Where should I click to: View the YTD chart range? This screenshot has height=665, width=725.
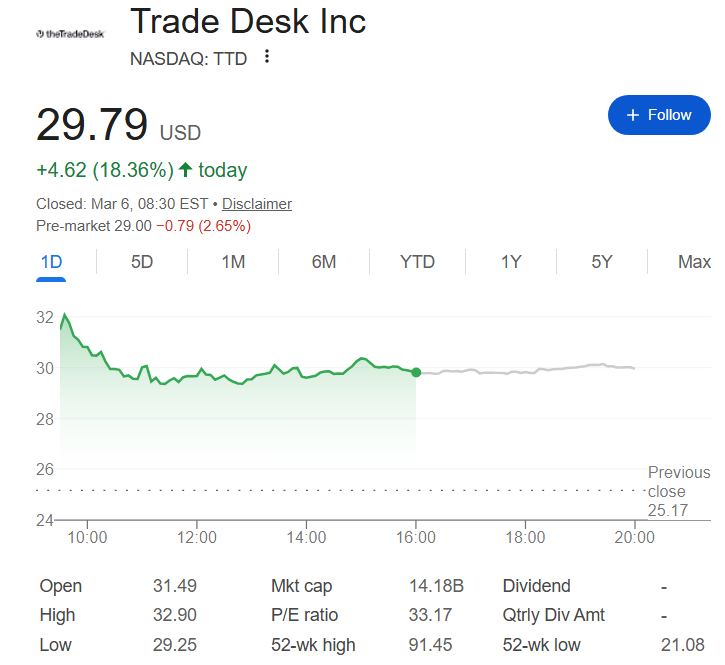tap(417, 262)
